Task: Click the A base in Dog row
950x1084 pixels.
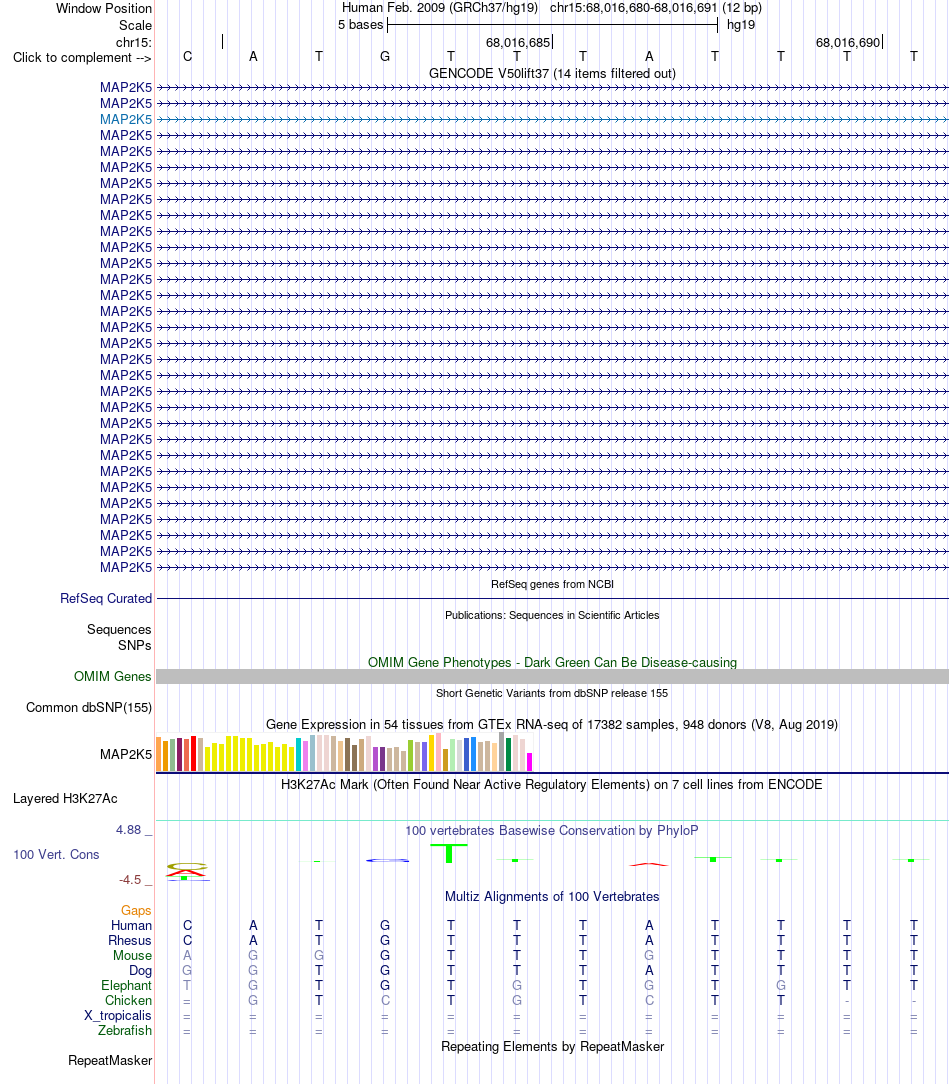Action: point(649,971)
